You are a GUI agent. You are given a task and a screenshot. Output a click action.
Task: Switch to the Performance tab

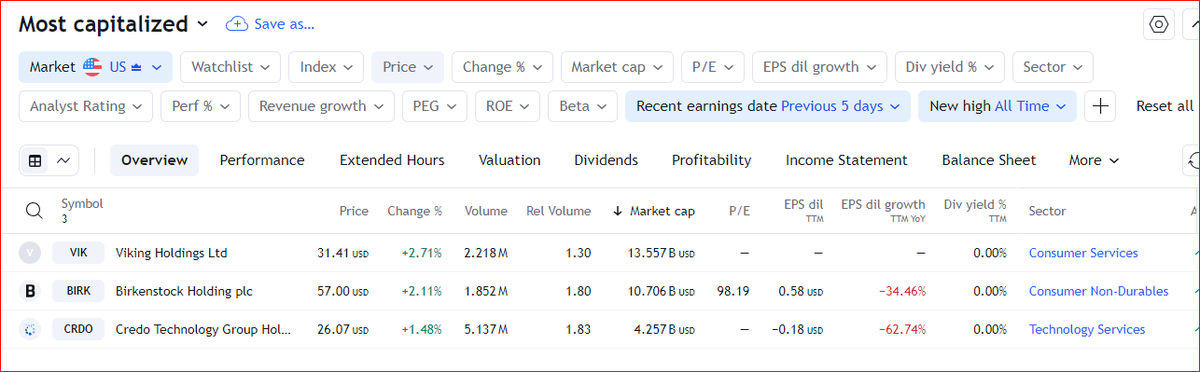pos(262,160)
